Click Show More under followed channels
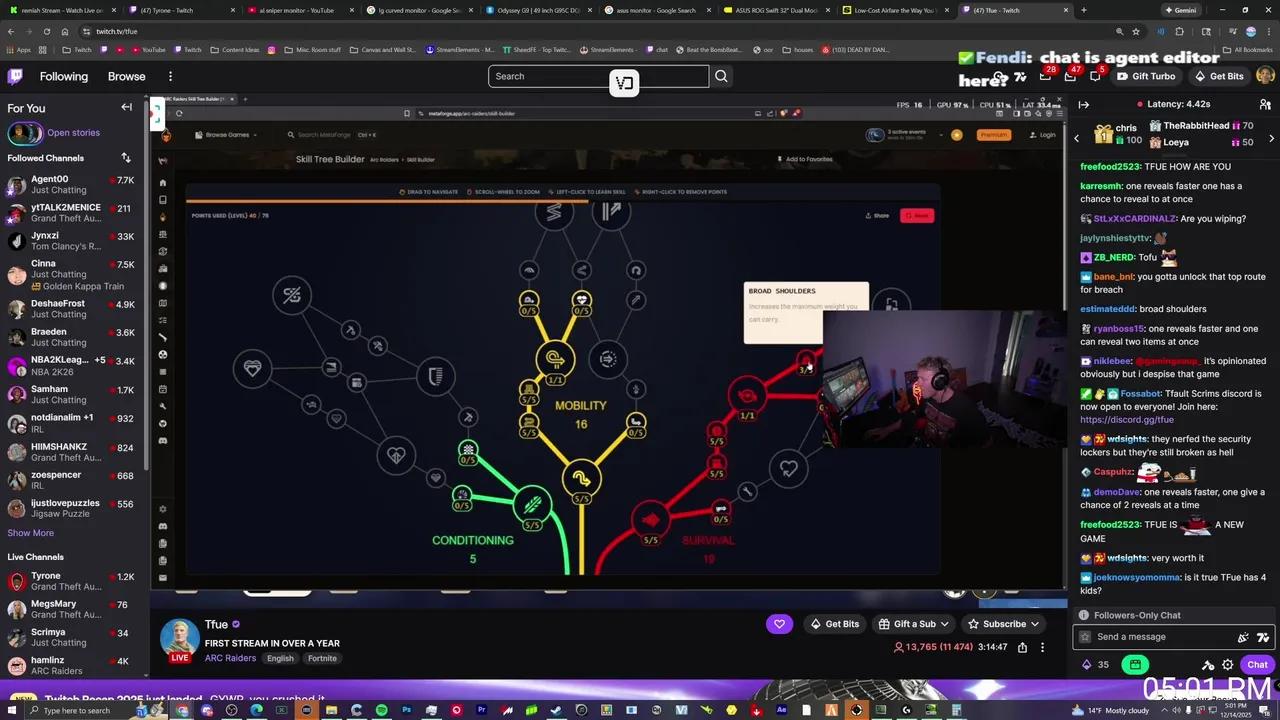The image size is (1280, 720). pos(30,533)
